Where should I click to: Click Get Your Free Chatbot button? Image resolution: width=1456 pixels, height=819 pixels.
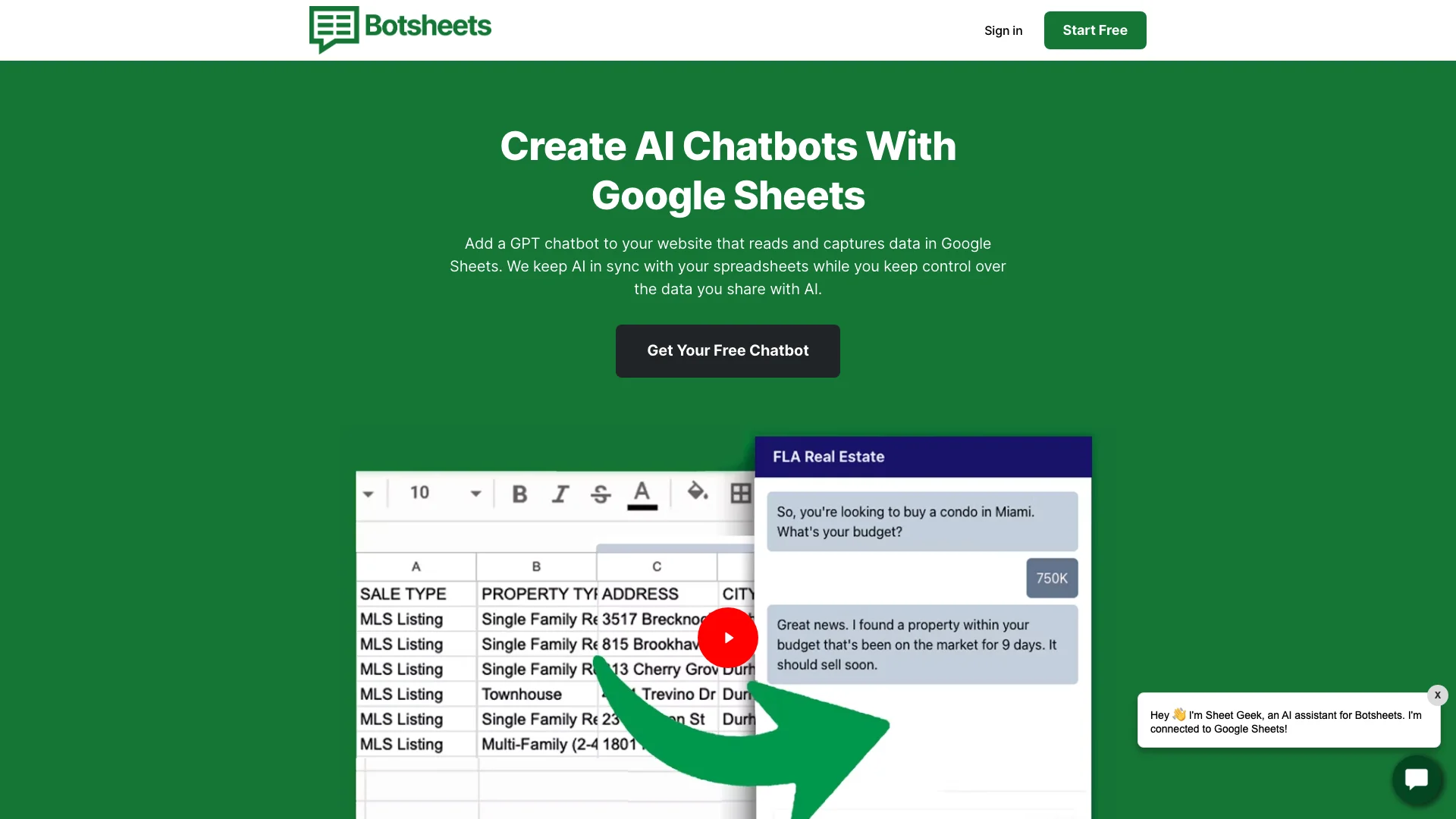coord(727,350)
